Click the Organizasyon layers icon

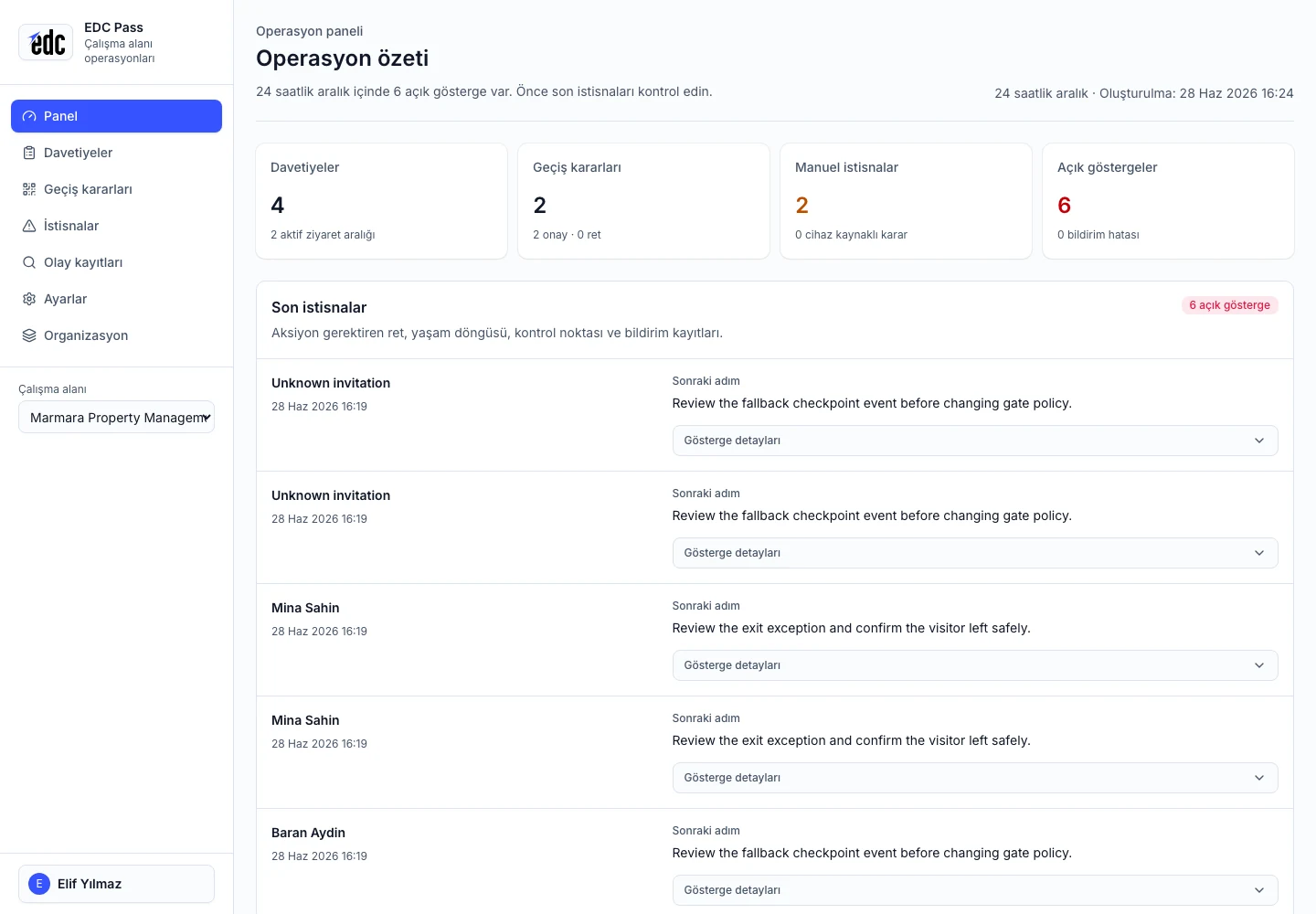(29, 335)
